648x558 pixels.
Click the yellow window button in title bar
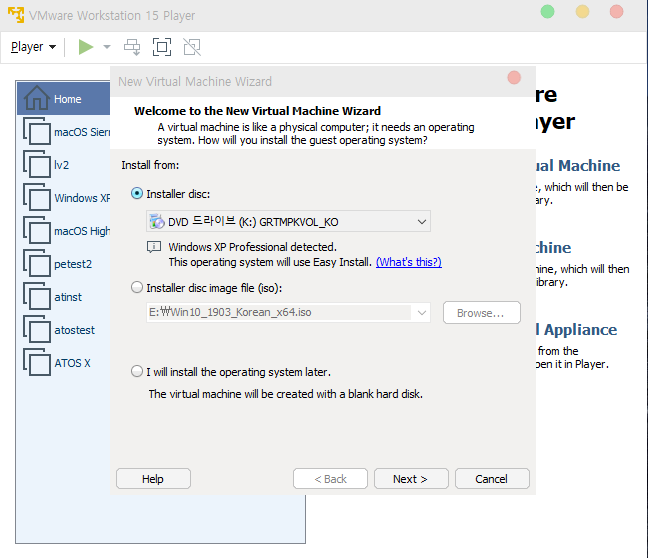(582, 12)
